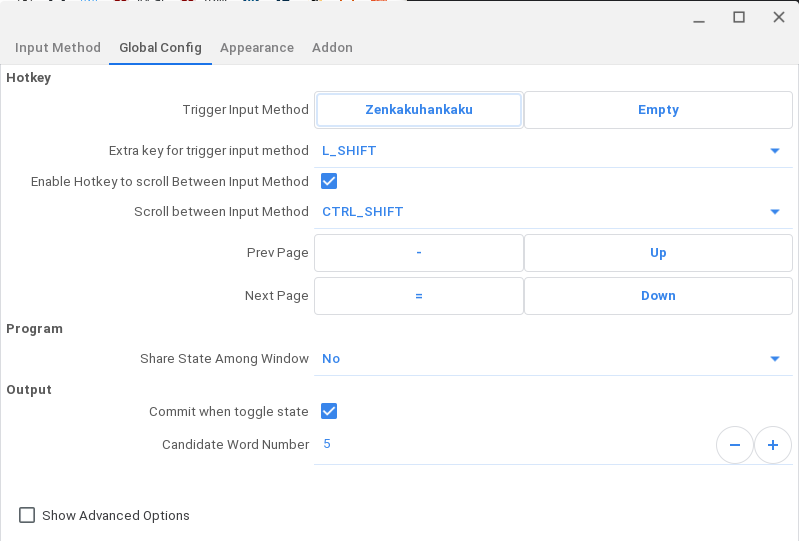Enable Show Advanced Options
This screenshot has height=541, width=799.
click(x=27, y=515)
